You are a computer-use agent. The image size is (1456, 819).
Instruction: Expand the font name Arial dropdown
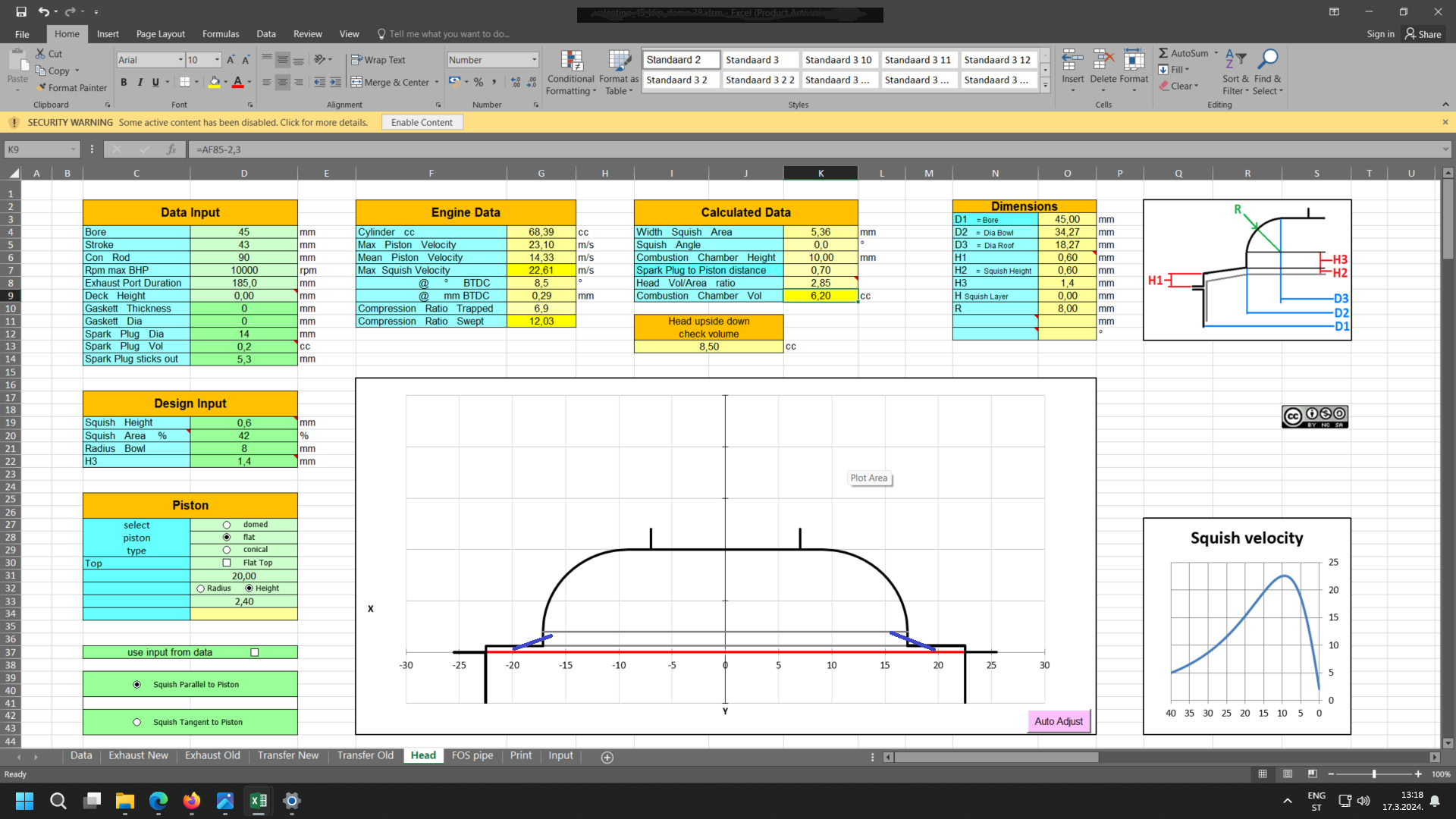[180, 60]
